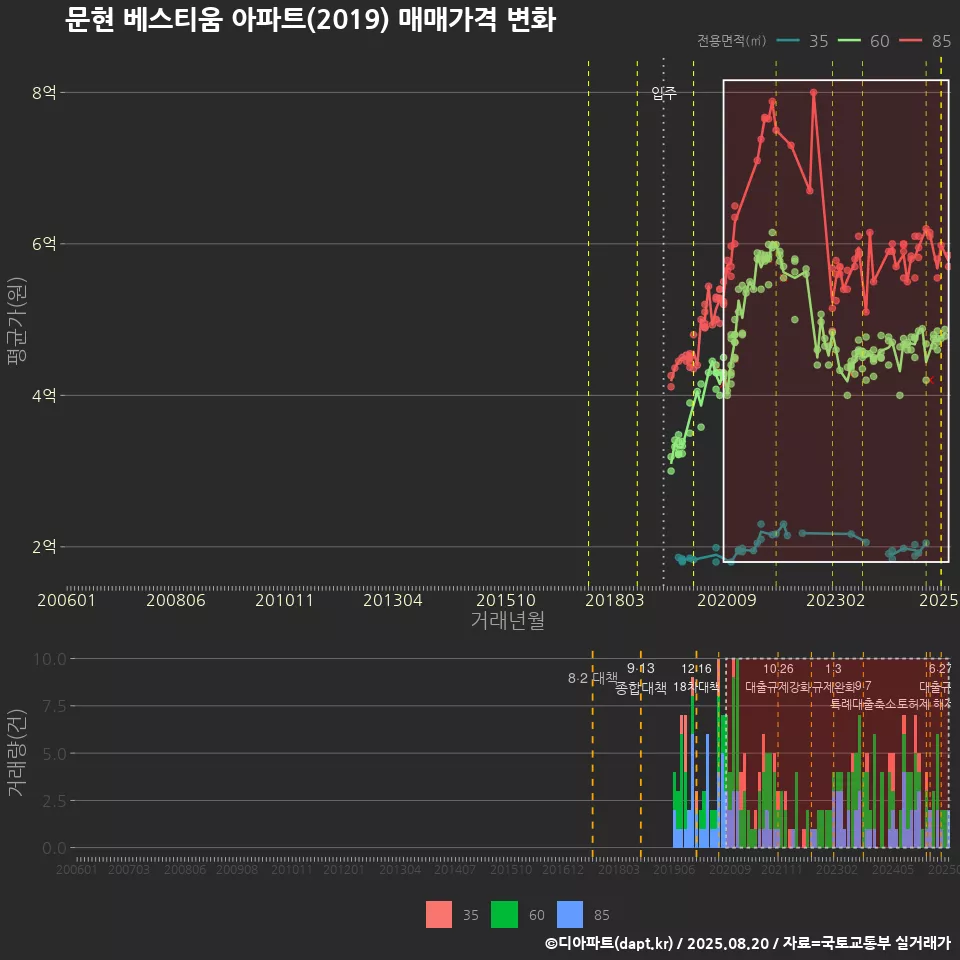Click '200806' on the price chart axis
Image resolution: width=960 pixels, height=960 pixels.
point(176,600)
